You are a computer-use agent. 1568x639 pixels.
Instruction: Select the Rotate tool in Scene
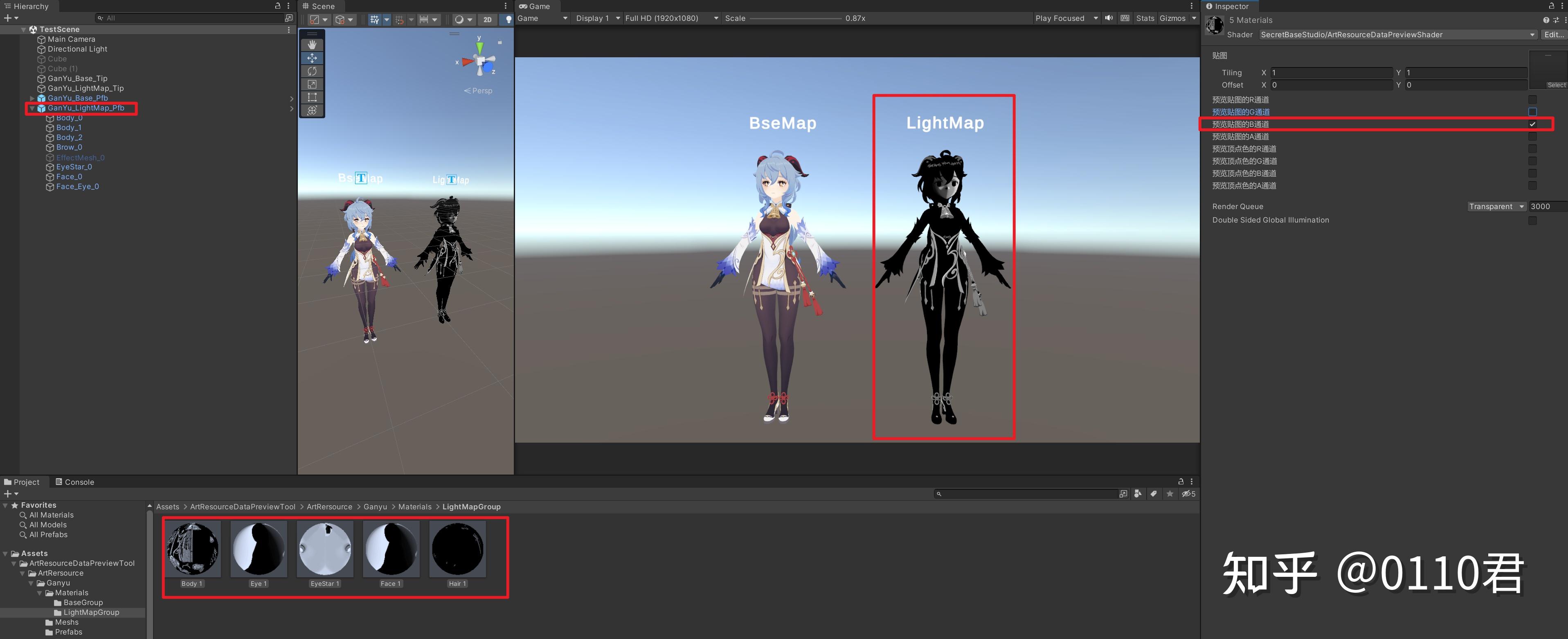tap(312, 71)
